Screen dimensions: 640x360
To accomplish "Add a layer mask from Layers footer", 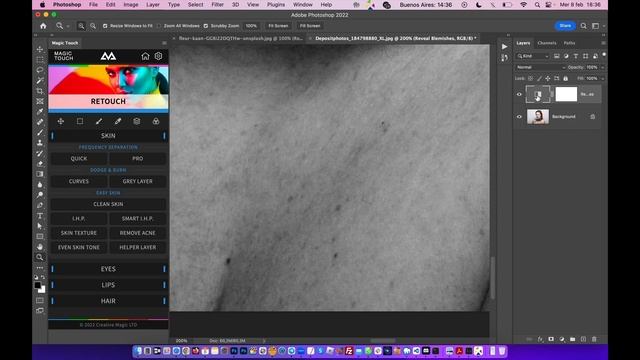I will click(551, 339).
